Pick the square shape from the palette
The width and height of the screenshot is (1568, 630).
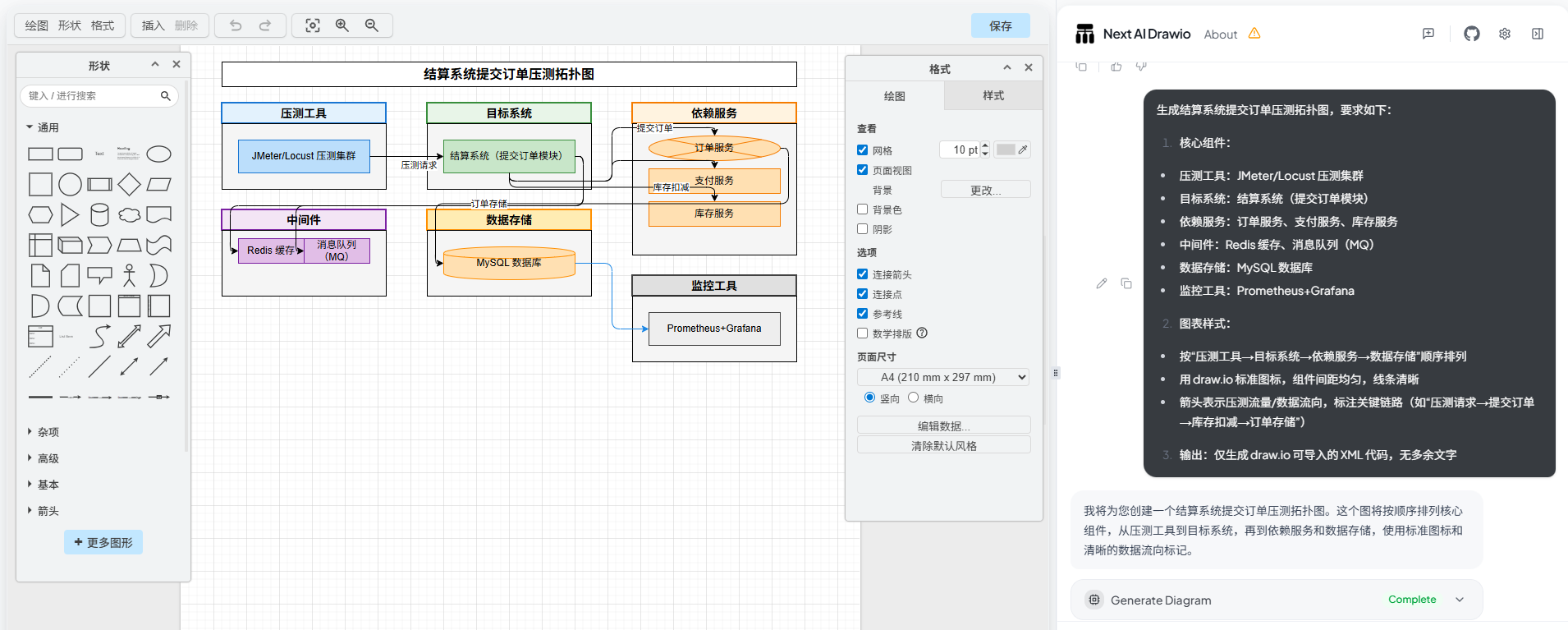pyautogui.click(x=40, y=184)
